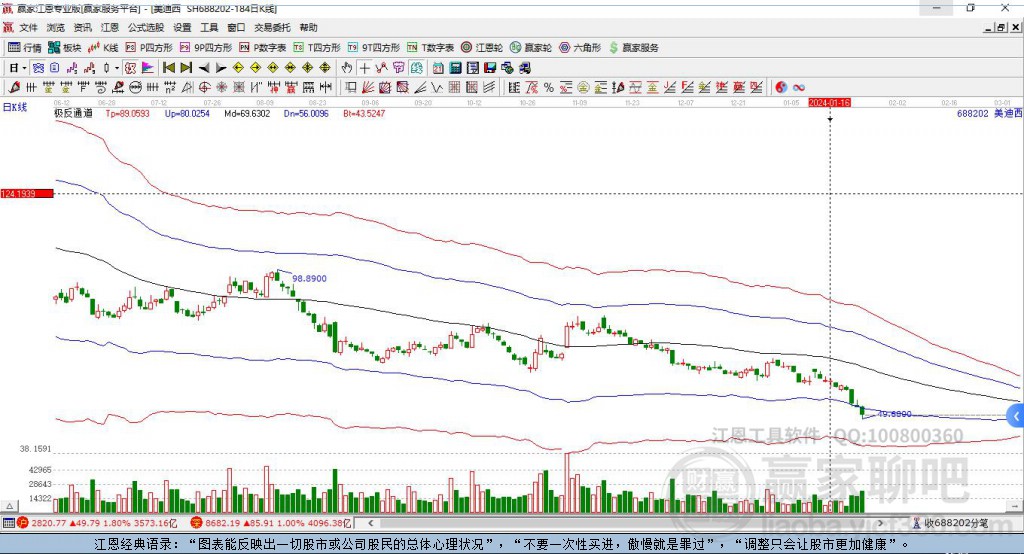
Task: Open the 资讯 menu
Action: coord(82,27)
